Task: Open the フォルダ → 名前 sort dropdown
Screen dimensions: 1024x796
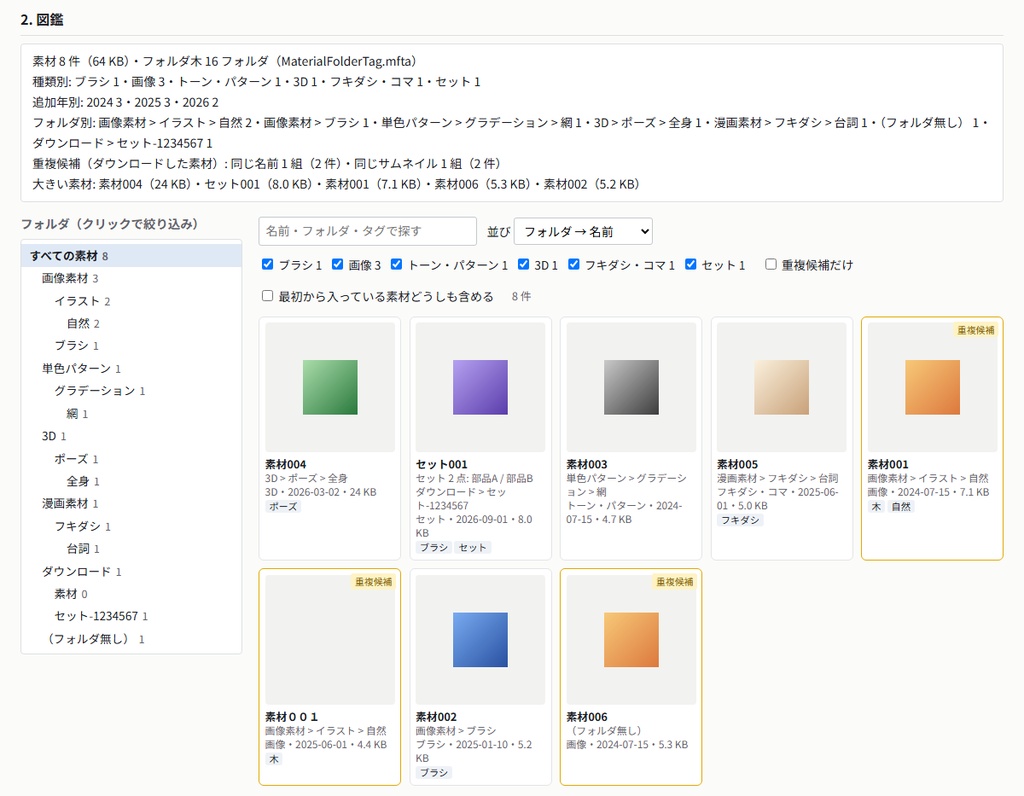Action: [x=583, y=231]
